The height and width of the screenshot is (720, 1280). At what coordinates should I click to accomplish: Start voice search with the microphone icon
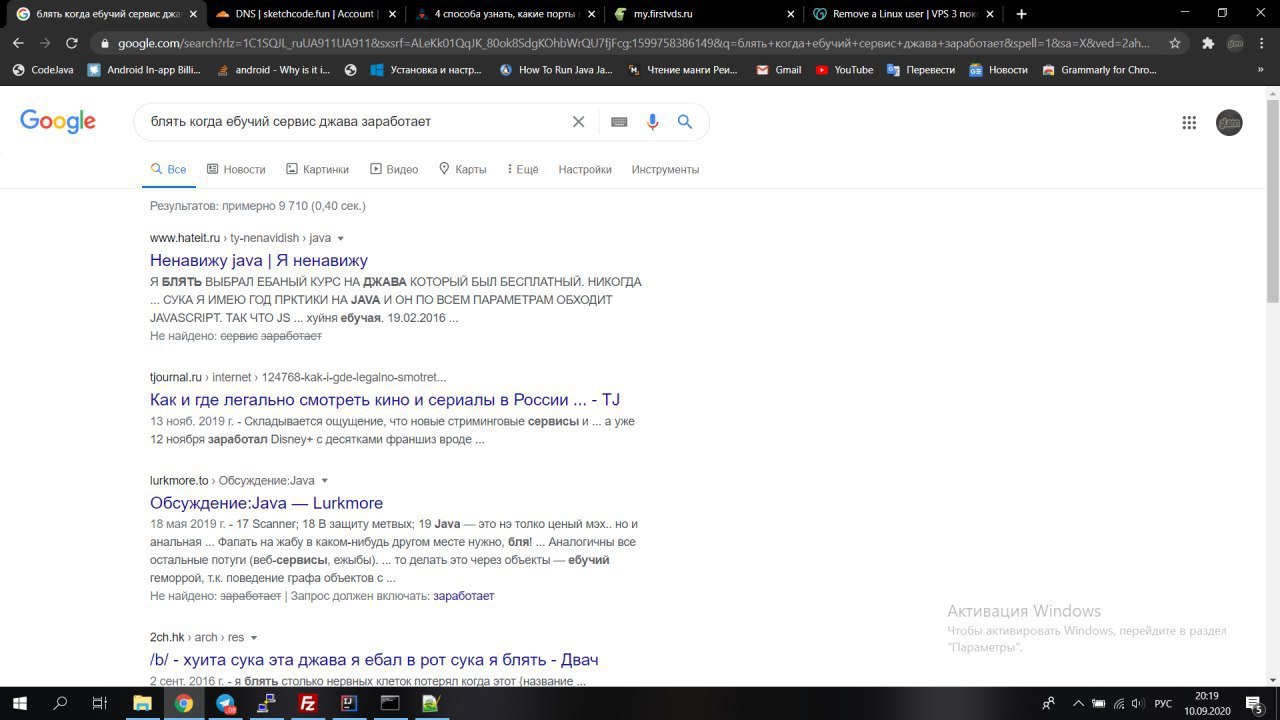pyautogui.click(x=652, y=122)
